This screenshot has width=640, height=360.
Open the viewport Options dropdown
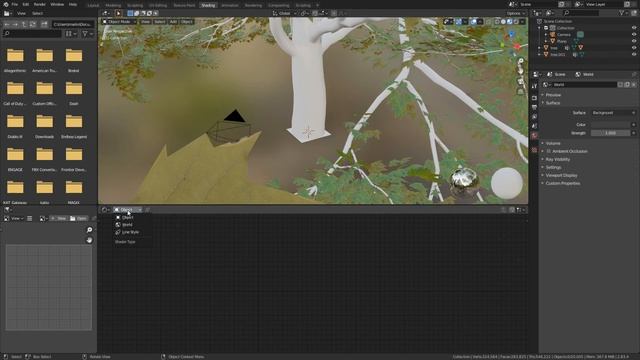(x=516, y=13)
